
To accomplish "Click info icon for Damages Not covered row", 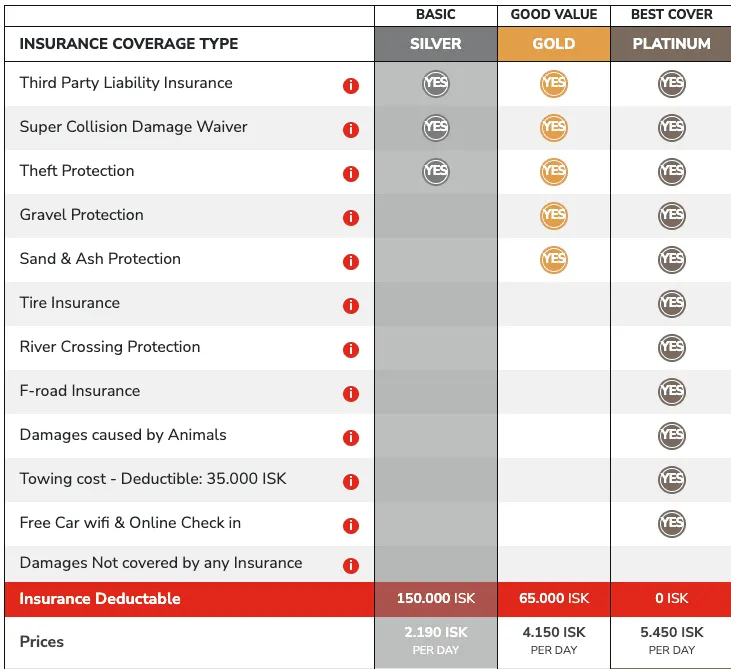I will (351, 566).
